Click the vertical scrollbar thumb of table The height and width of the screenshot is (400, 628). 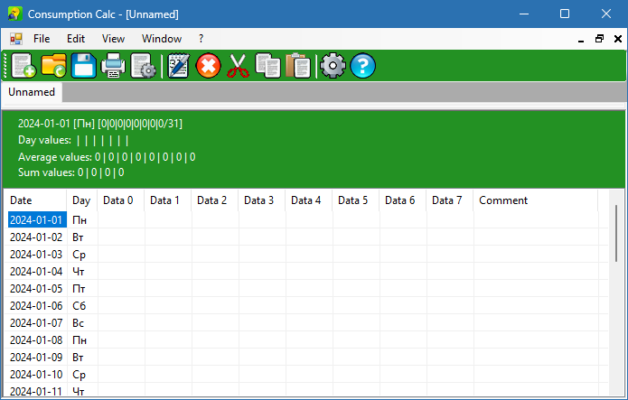coord(616,233)
